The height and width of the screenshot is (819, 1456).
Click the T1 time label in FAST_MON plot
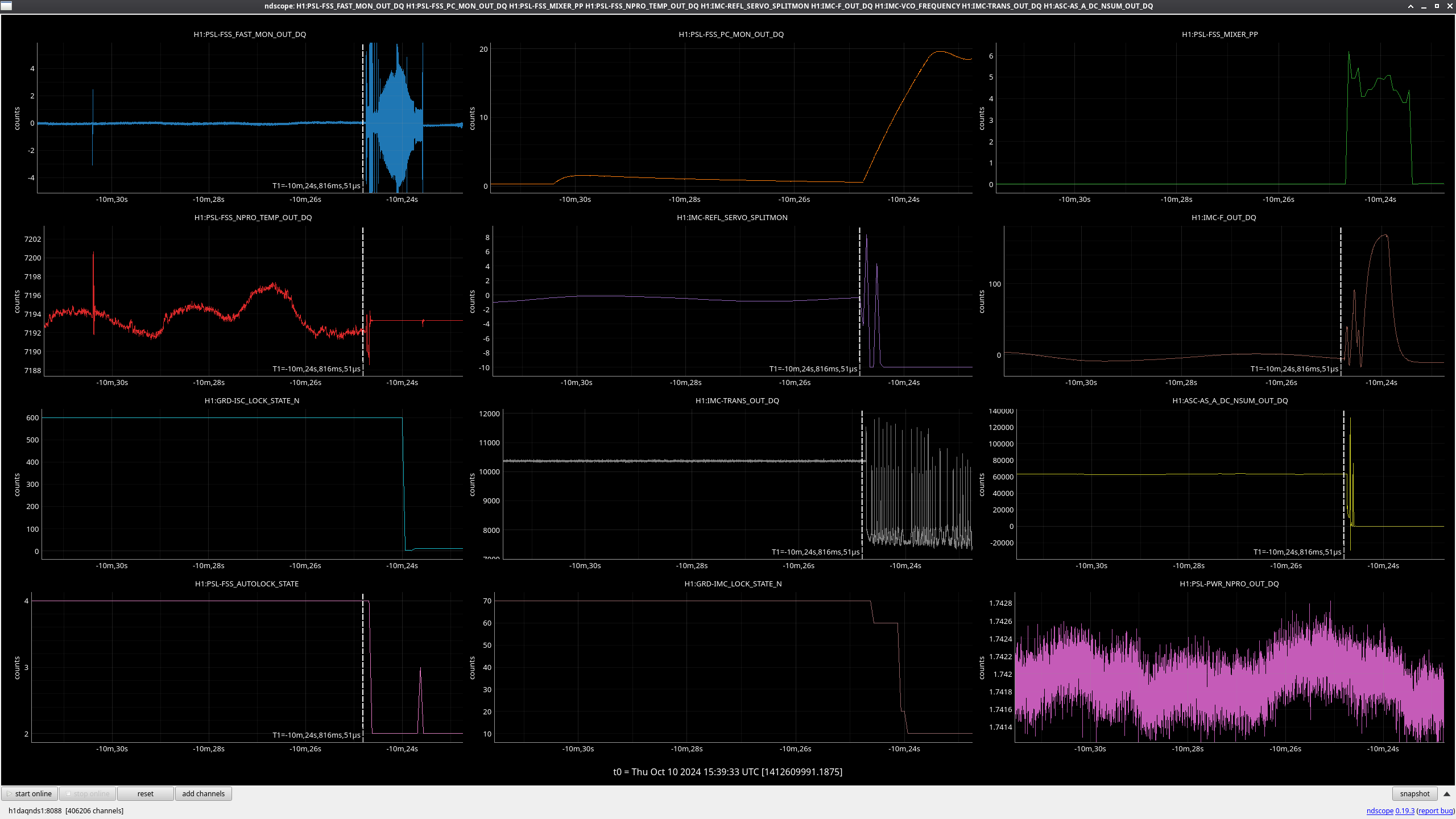[x=316, y=185]
